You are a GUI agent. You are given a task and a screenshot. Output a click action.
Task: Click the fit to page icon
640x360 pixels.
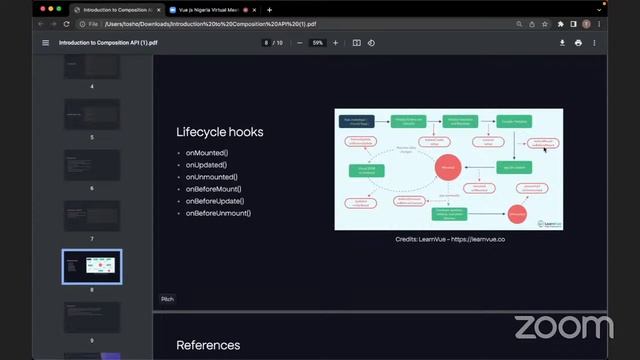[356, 43]
